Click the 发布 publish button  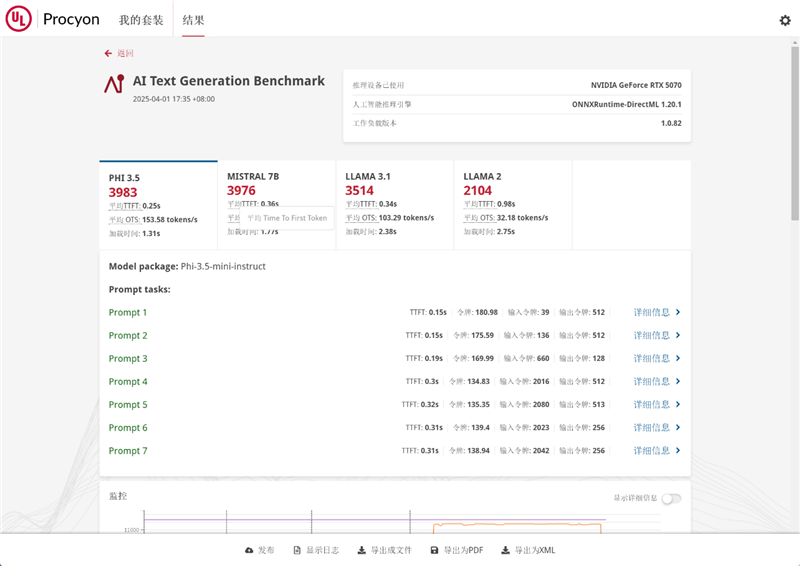(x=260, y=550)
